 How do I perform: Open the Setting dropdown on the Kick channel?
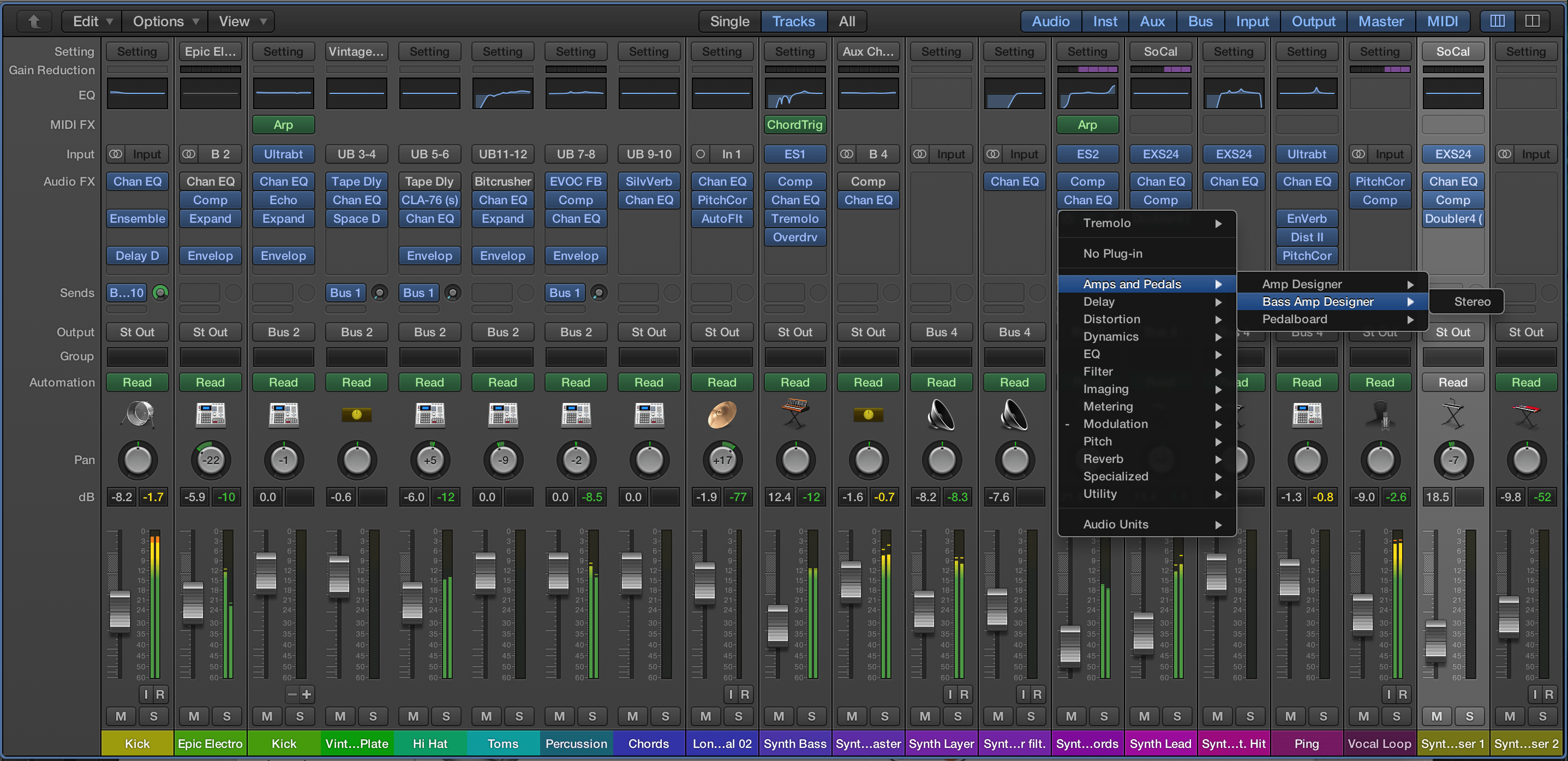[x=137, y=51]
